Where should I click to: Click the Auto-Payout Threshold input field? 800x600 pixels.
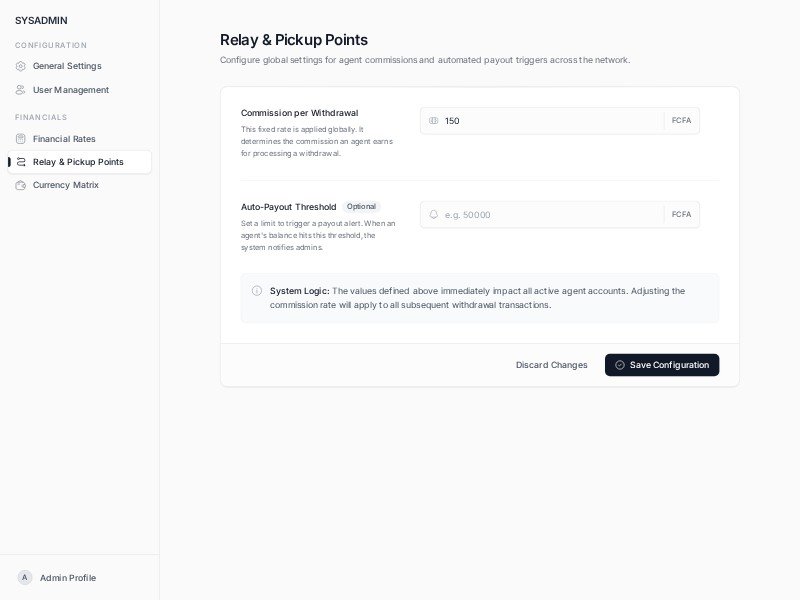(x=550, y=215)
